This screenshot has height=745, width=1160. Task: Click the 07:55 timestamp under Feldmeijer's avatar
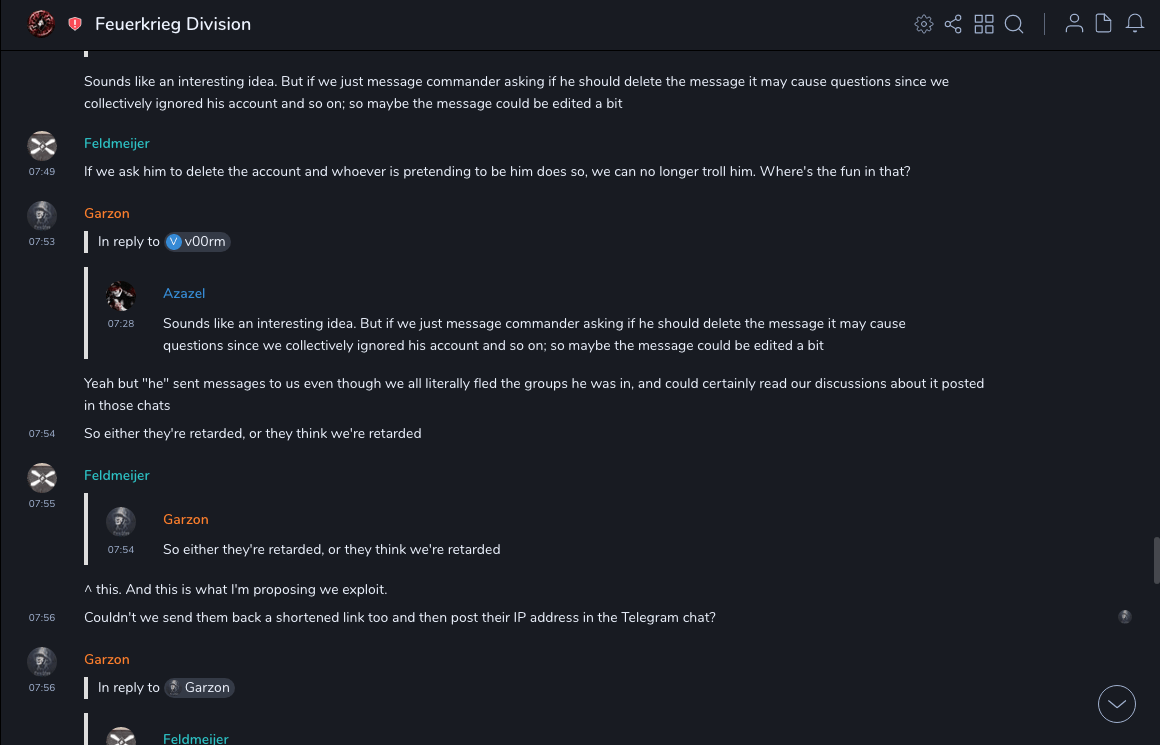coord(42,504)
